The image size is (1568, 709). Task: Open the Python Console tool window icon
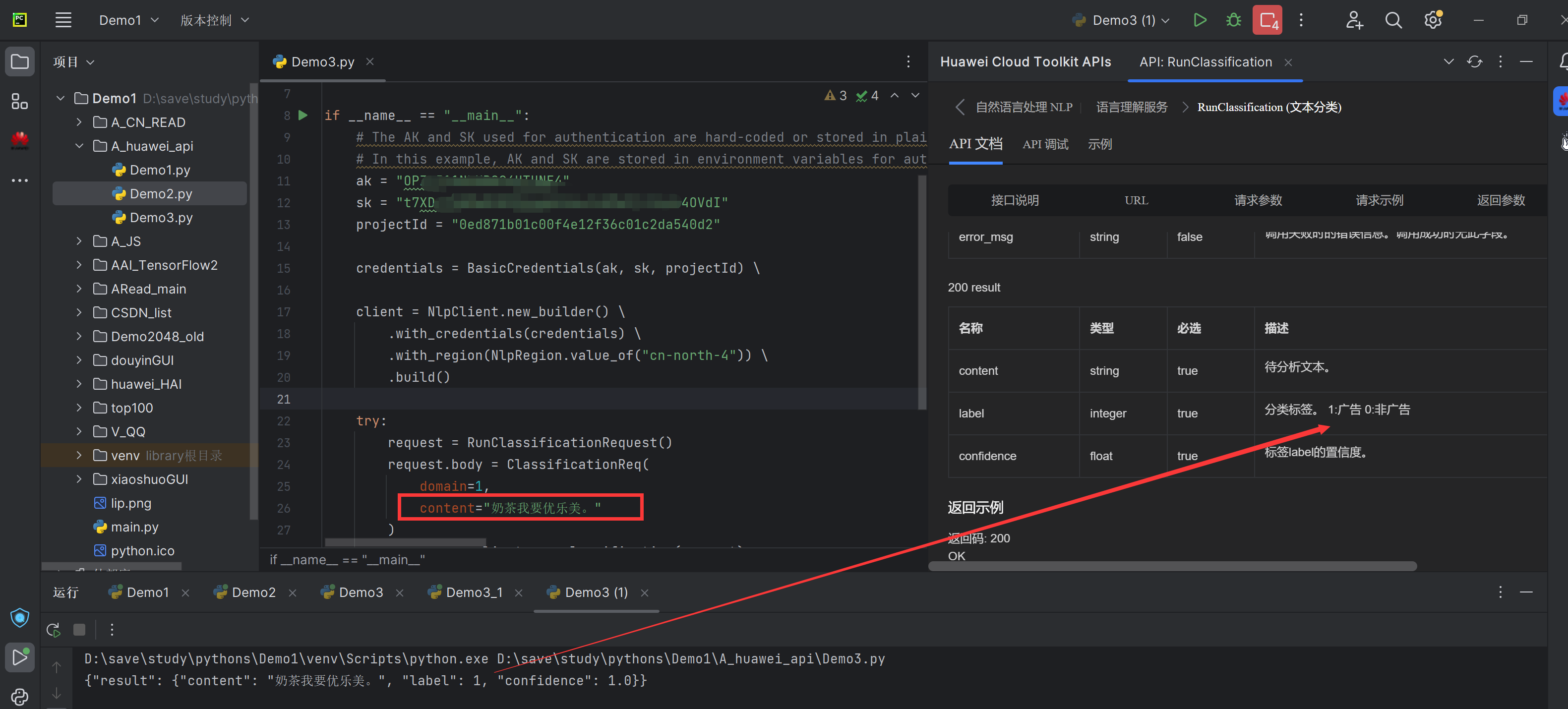click(19, 696)
